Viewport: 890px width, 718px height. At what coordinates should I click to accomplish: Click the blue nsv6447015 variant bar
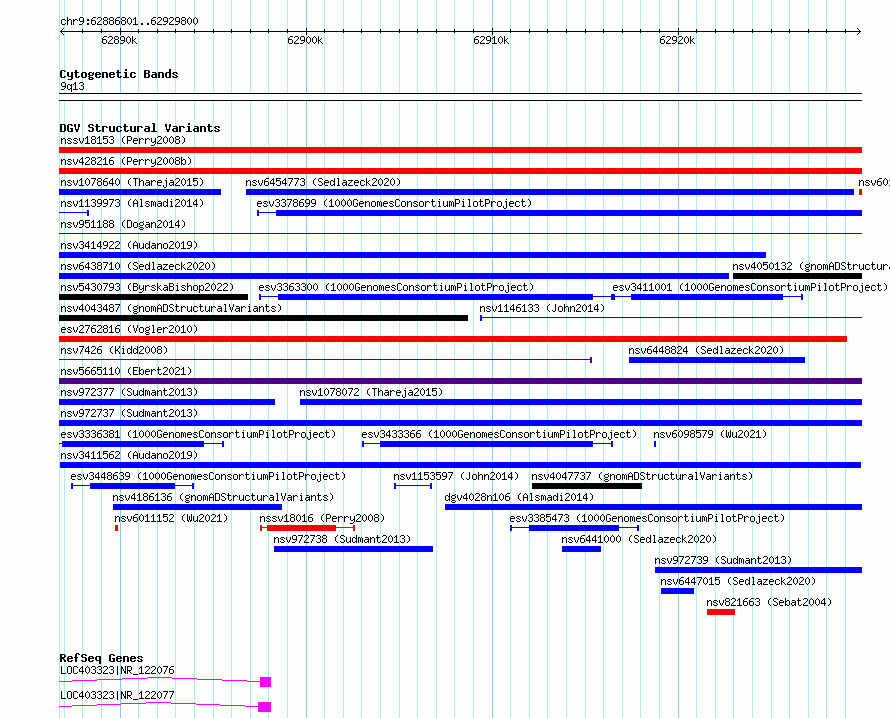point(677,591)
